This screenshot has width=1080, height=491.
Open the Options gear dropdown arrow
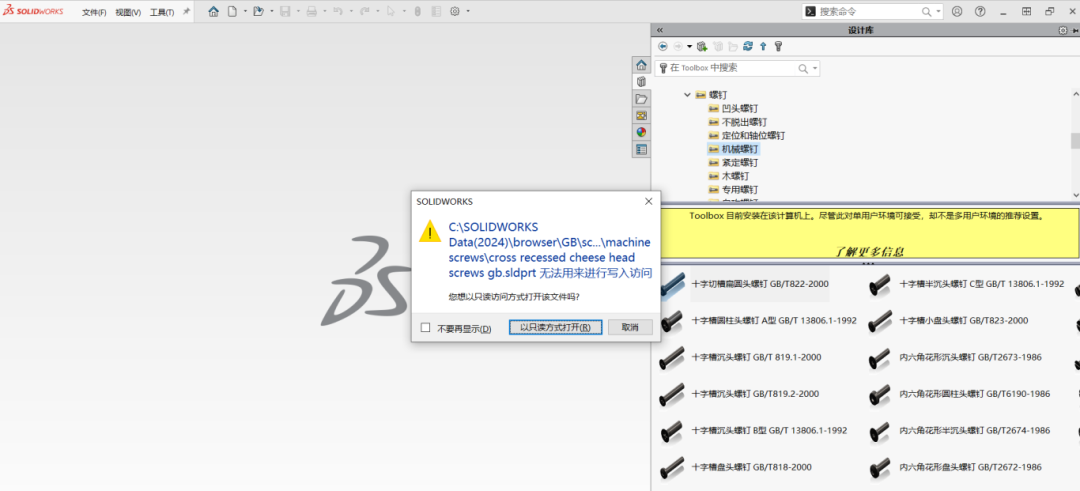click(468, 12)
